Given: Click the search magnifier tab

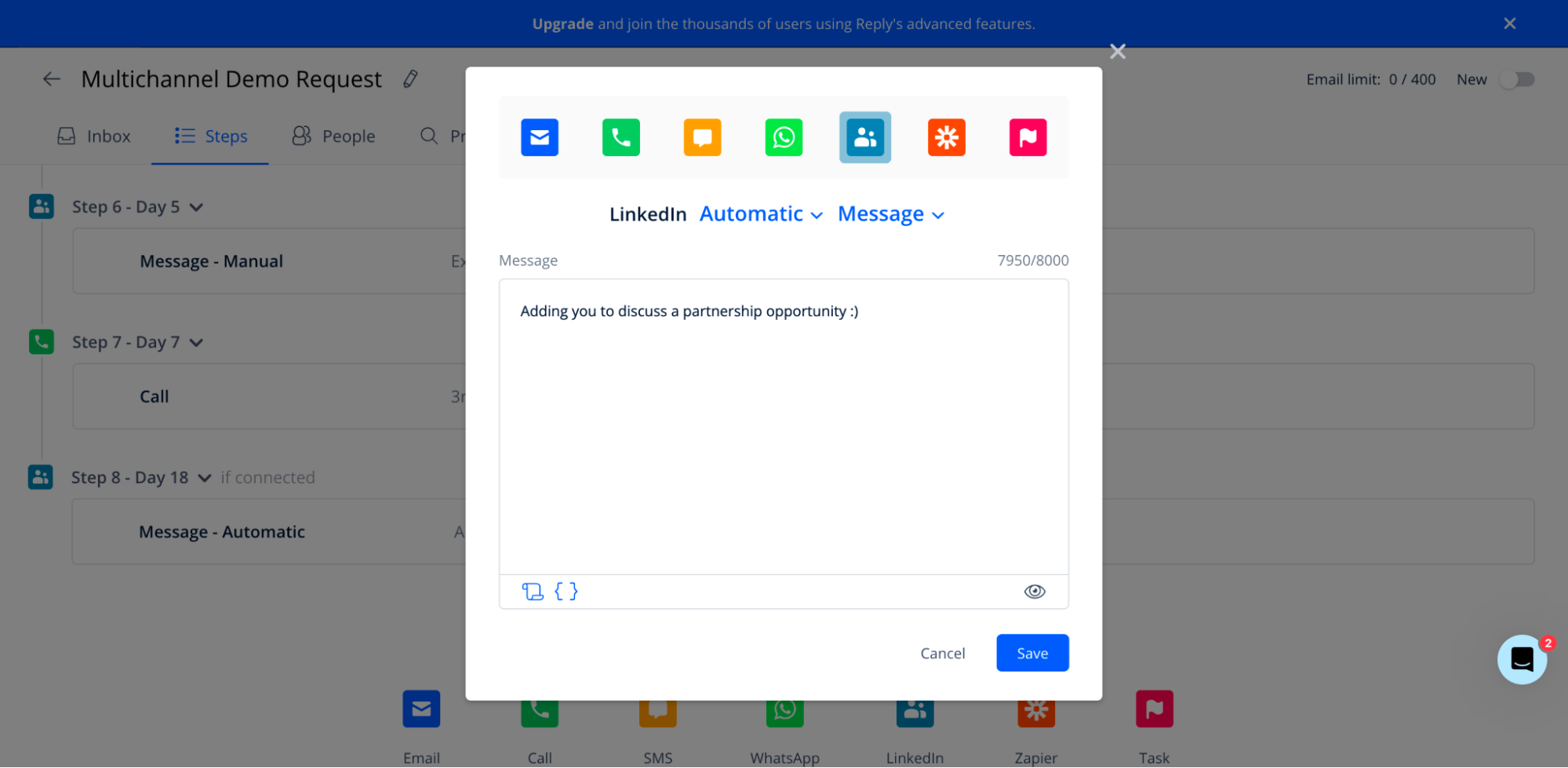Looking at the screenshot, I should [x=428, y=136].
